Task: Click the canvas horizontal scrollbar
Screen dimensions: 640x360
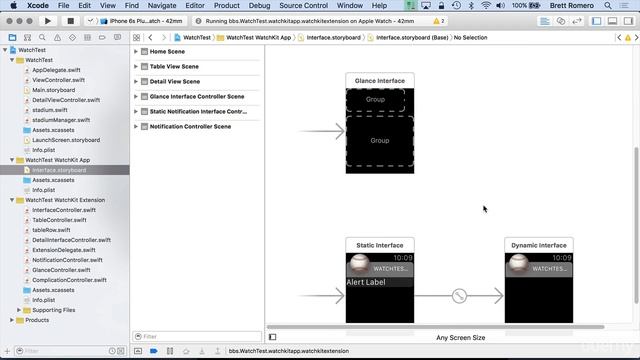Action: point(436,327)
